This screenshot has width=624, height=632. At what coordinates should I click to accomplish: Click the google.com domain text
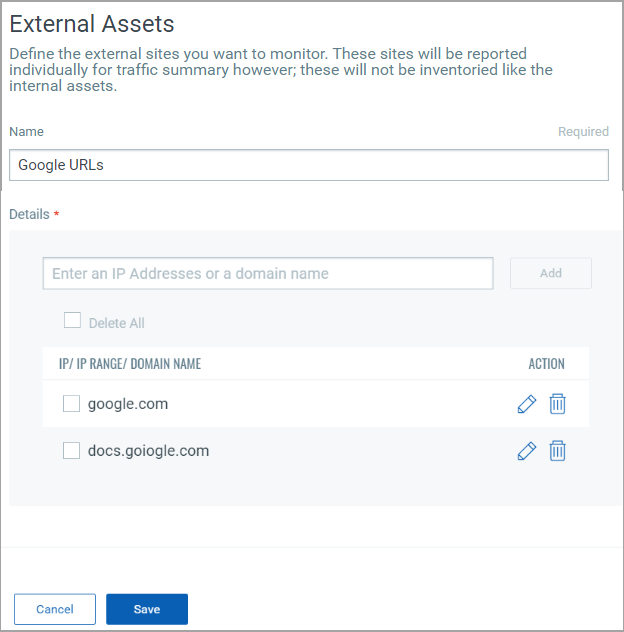coord(128,404)
